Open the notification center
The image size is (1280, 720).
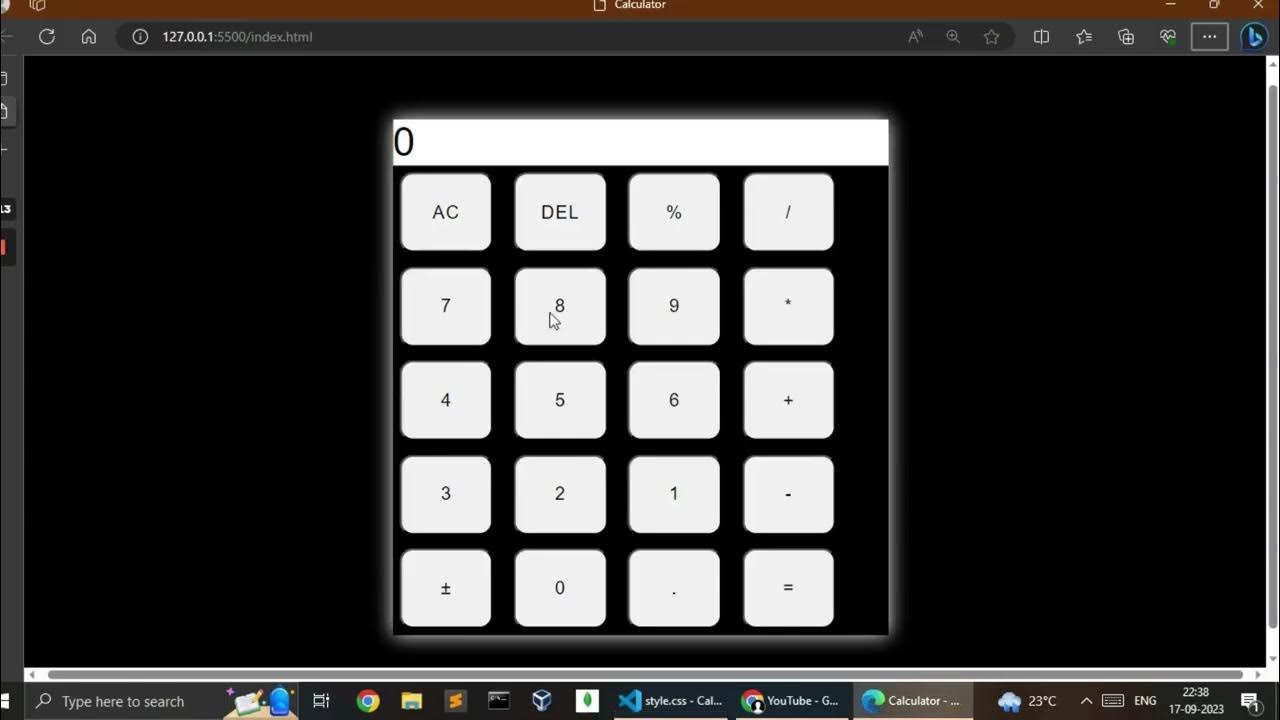tap(1250, 701)
